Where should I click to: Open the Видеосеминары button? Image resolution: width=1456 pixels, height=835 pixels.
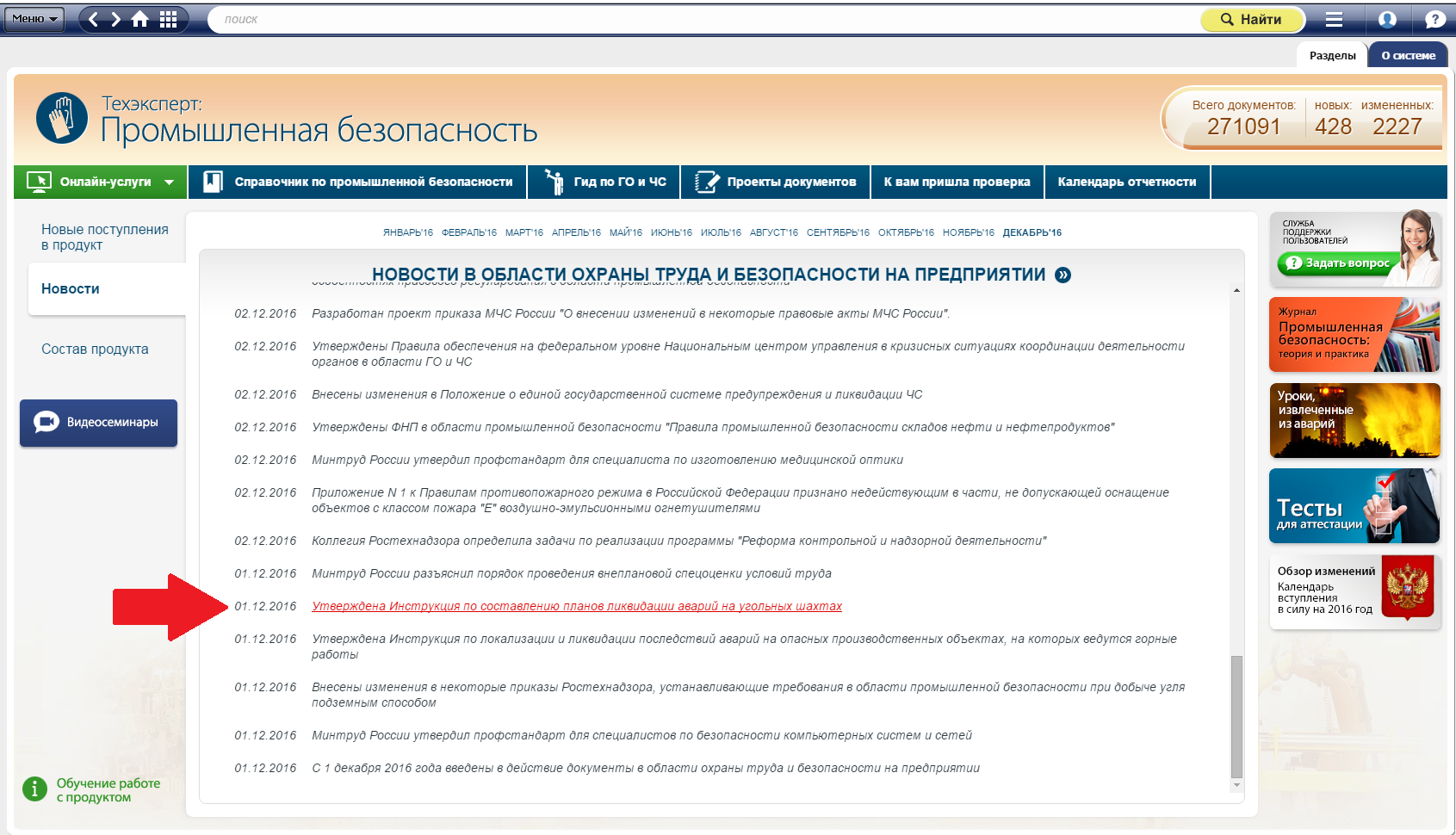coord(98,423)
